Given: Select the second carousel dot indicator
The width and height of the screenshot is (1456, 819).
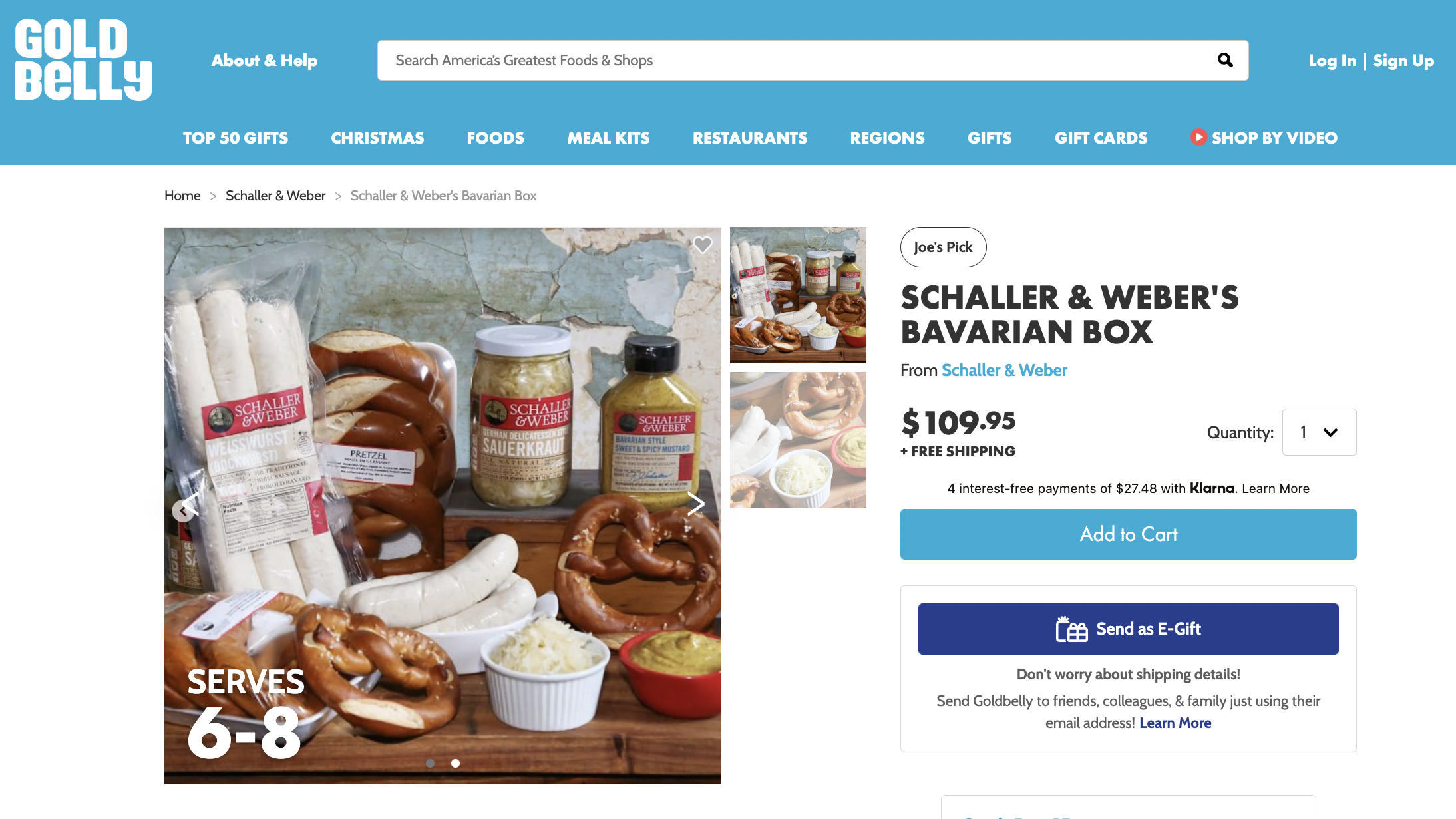Looking at the screenshot, I should click(455, 763).
